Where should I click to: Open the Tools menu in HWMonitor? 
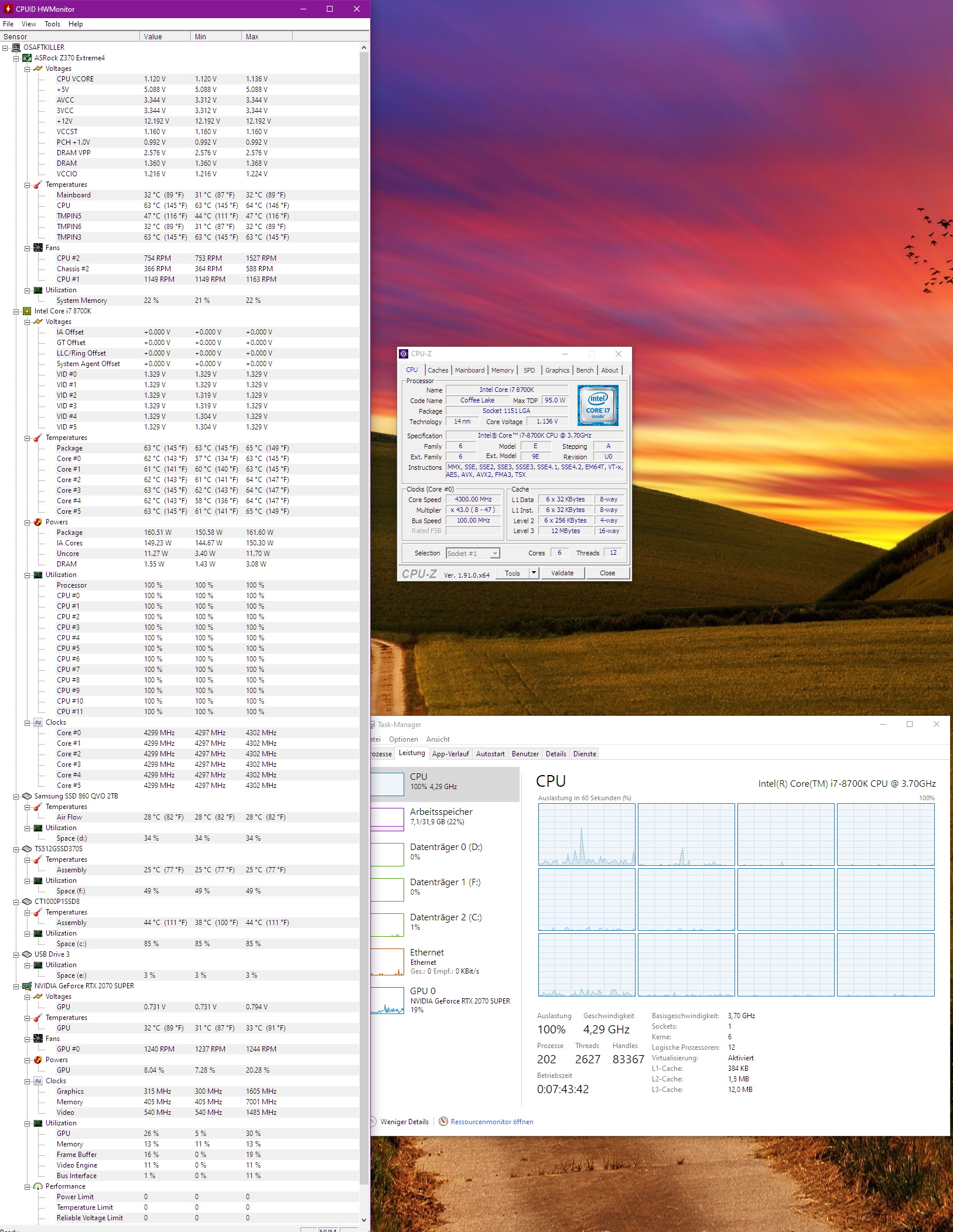(x=52, y=24)
